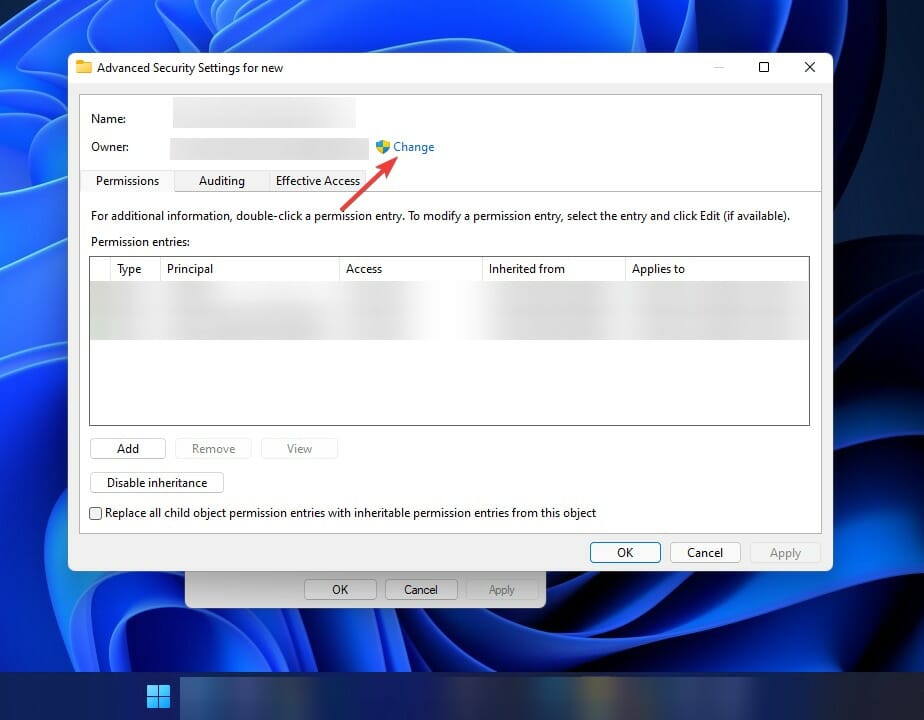
Task: Open the Auditing tab
Action: [221, 181]
